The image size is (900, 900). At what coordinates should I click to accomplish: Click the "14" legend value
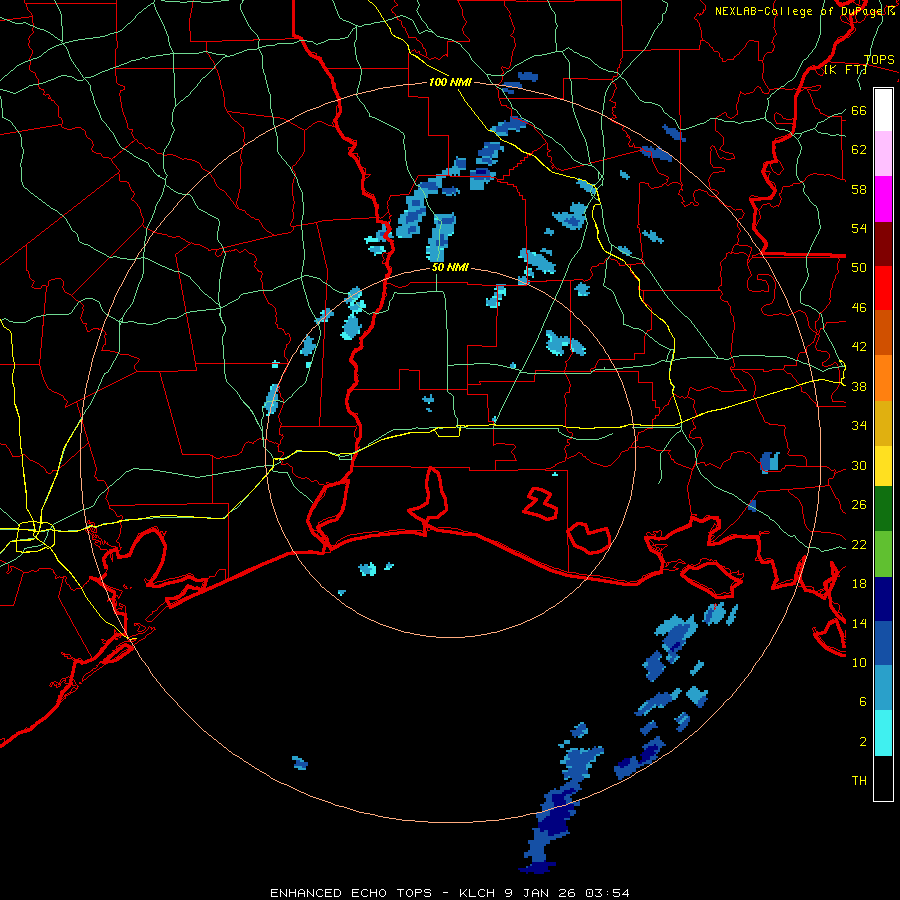(859, 623)
